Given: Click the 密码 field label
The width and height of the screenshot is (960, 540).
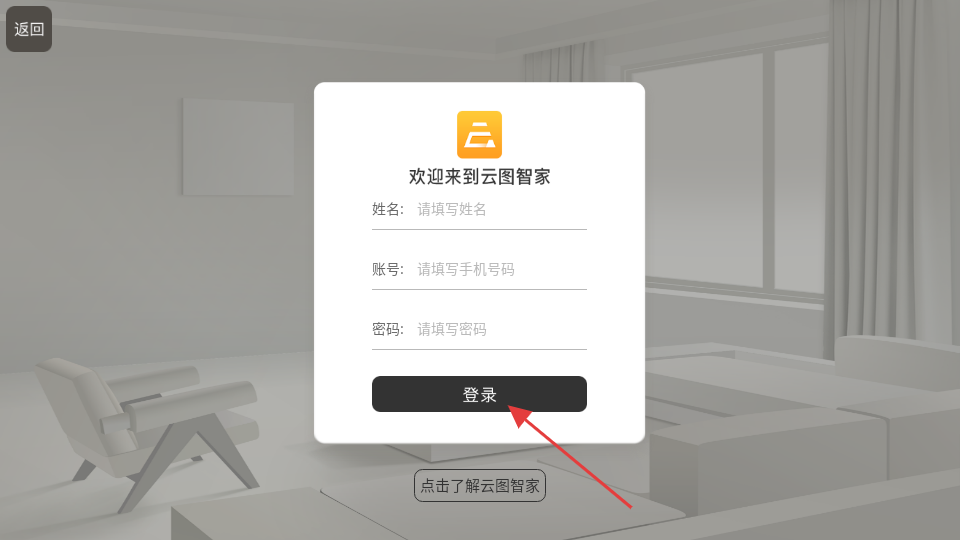Looking at the screenshot, I should click(388, 329).
